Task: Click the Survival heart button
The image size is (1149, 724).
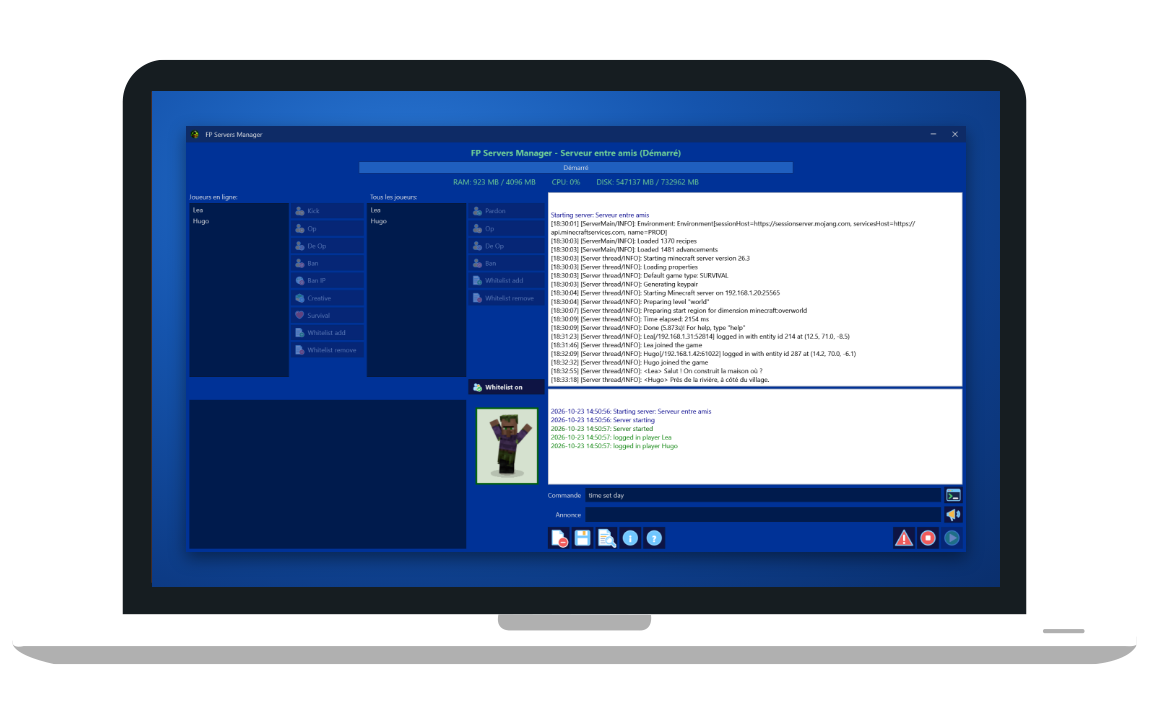Action: click(x=328, y=315)
